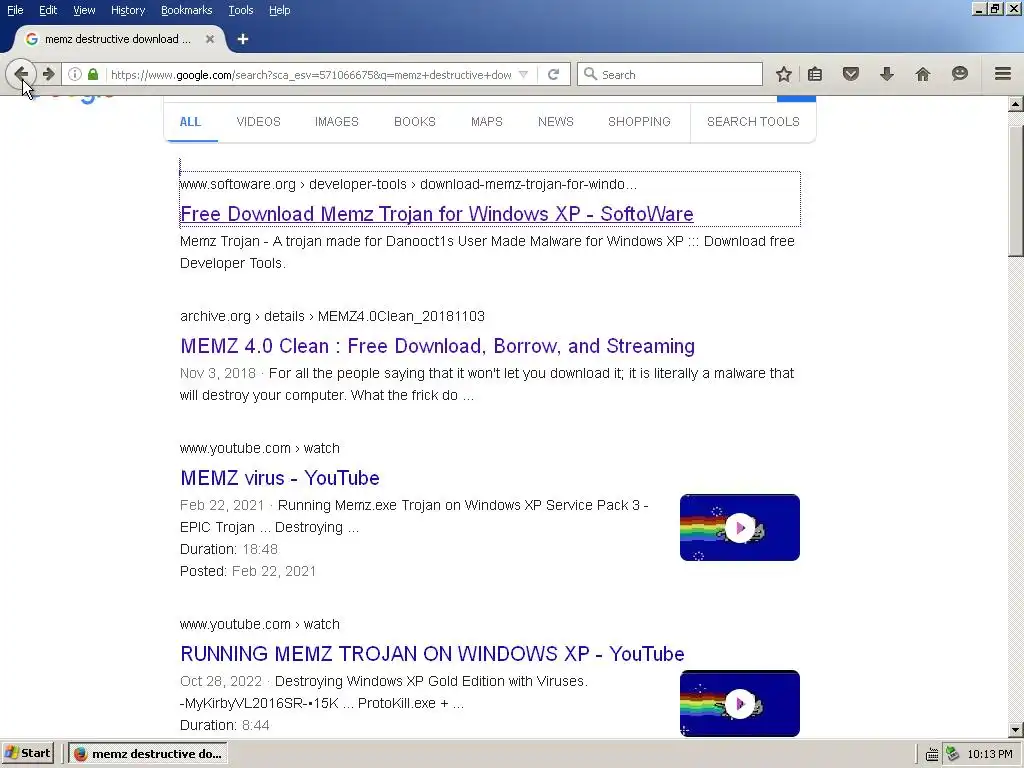Go forward with the arrow button
Viewport: 1024px width, 768px height.
tap(48, 74)
